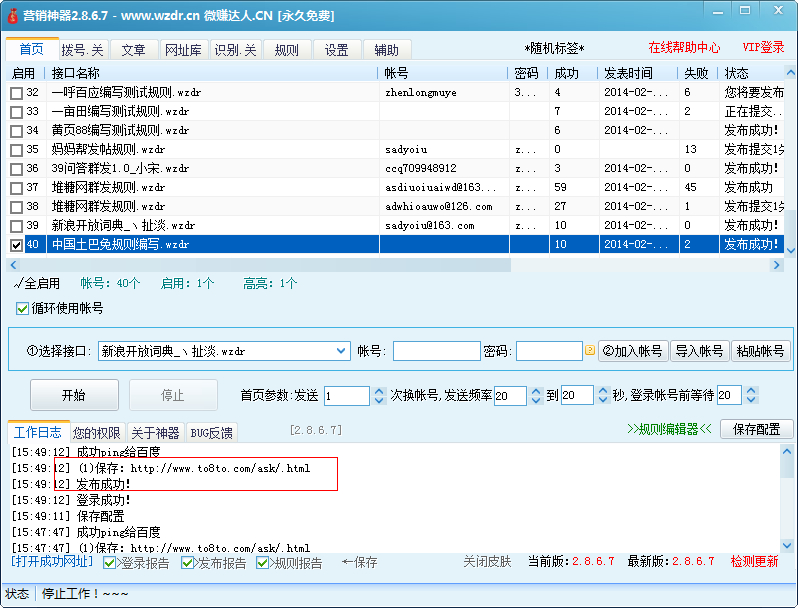The height and width of the screenshot is (608, 798).
Task: Switch to the 网址库 tab
Action: (x=183, y=50)
